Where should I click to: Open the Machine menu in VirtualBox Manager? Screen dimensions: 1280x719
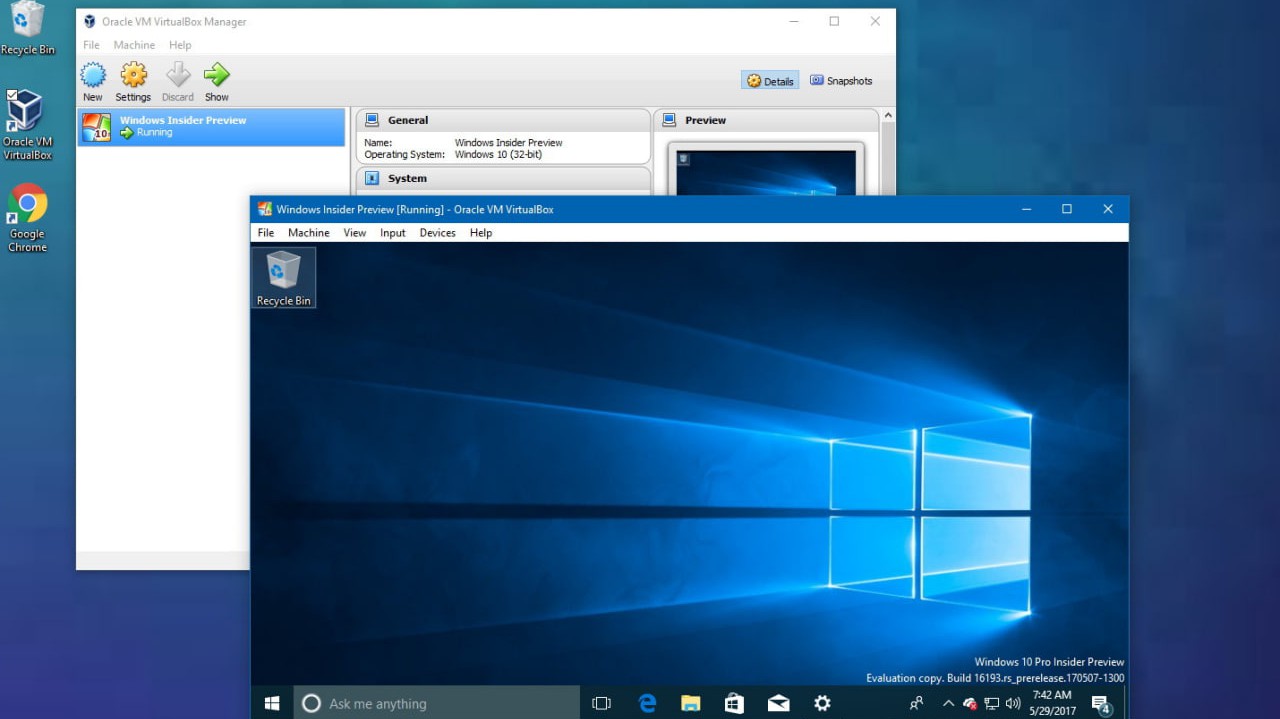pos(134,45)
